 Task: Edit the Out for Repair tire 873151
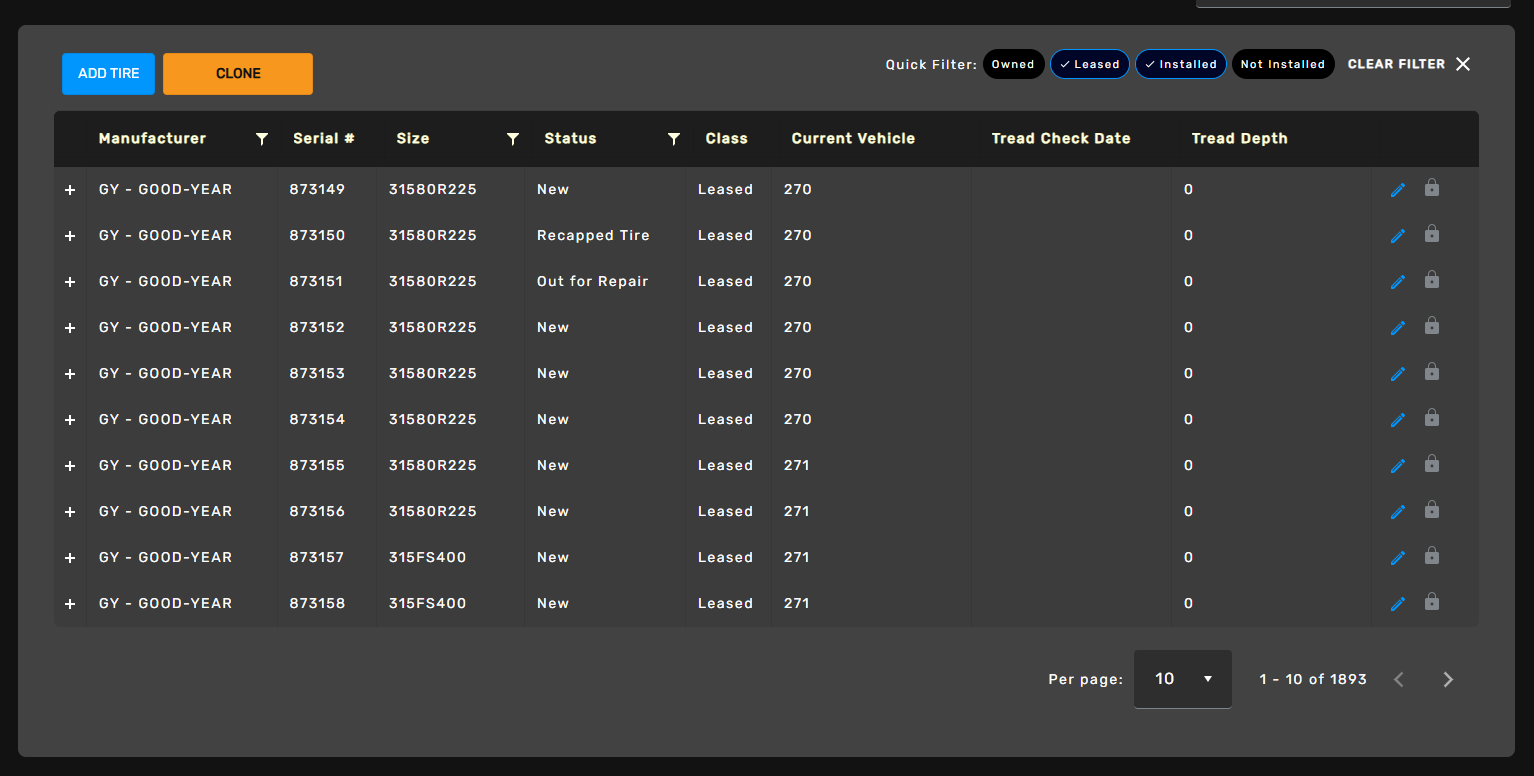pyautogui.click(x=1398, y=282)
